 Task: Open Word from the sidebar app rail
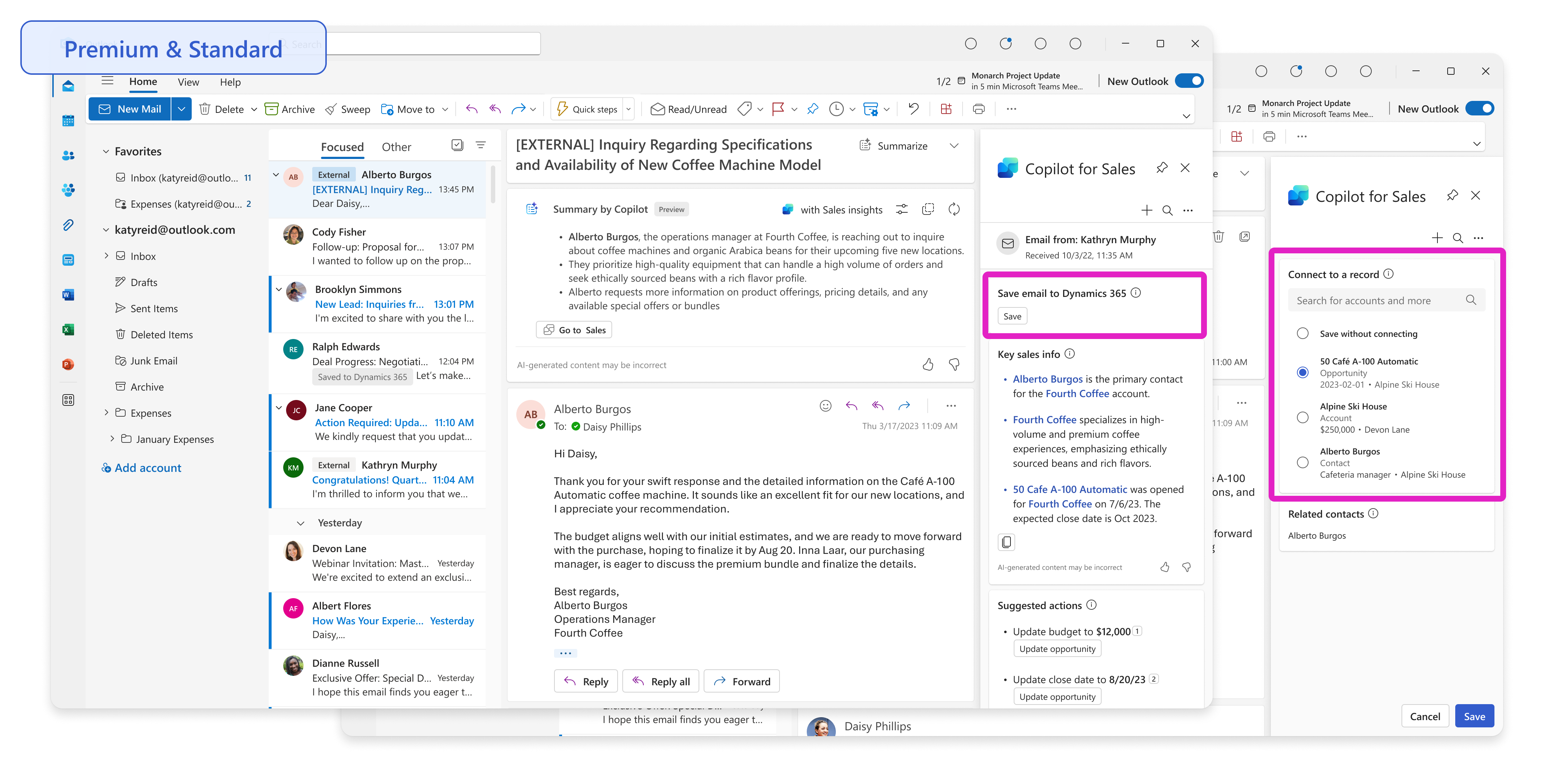click(x=68, y=294)
